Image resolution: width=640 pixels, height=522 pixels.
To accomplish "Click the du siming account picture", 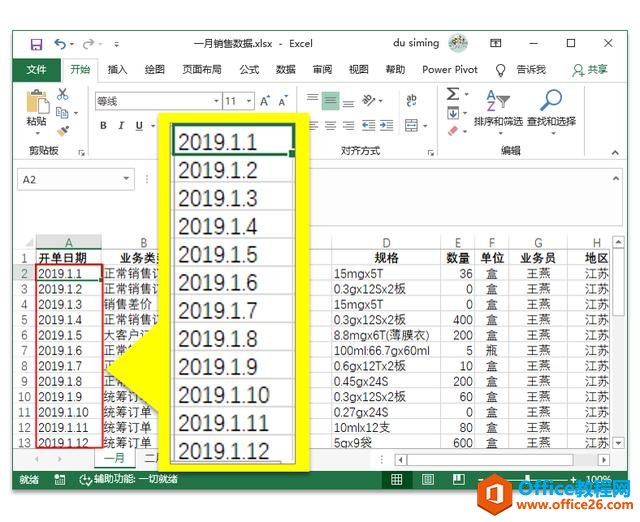I will tap(458, 43).
